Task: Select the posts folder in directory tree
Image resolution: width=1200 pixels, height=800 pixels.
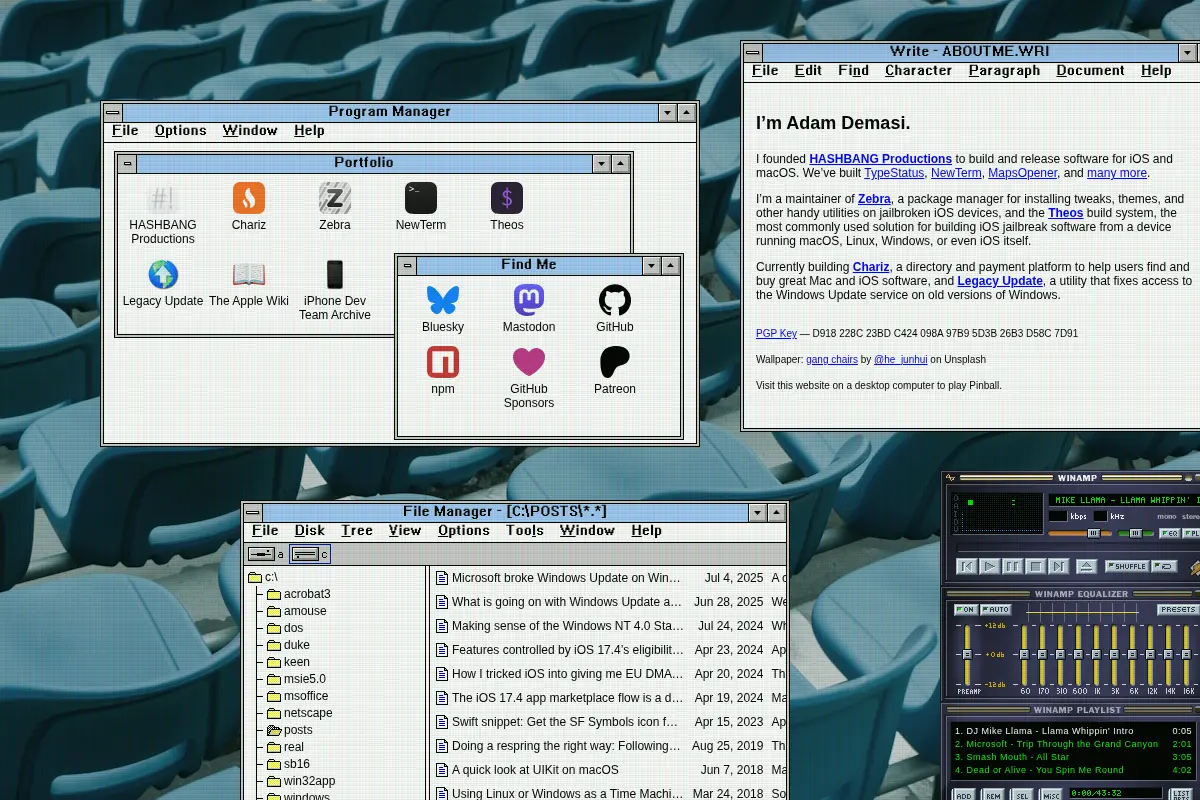Action: 290,730
